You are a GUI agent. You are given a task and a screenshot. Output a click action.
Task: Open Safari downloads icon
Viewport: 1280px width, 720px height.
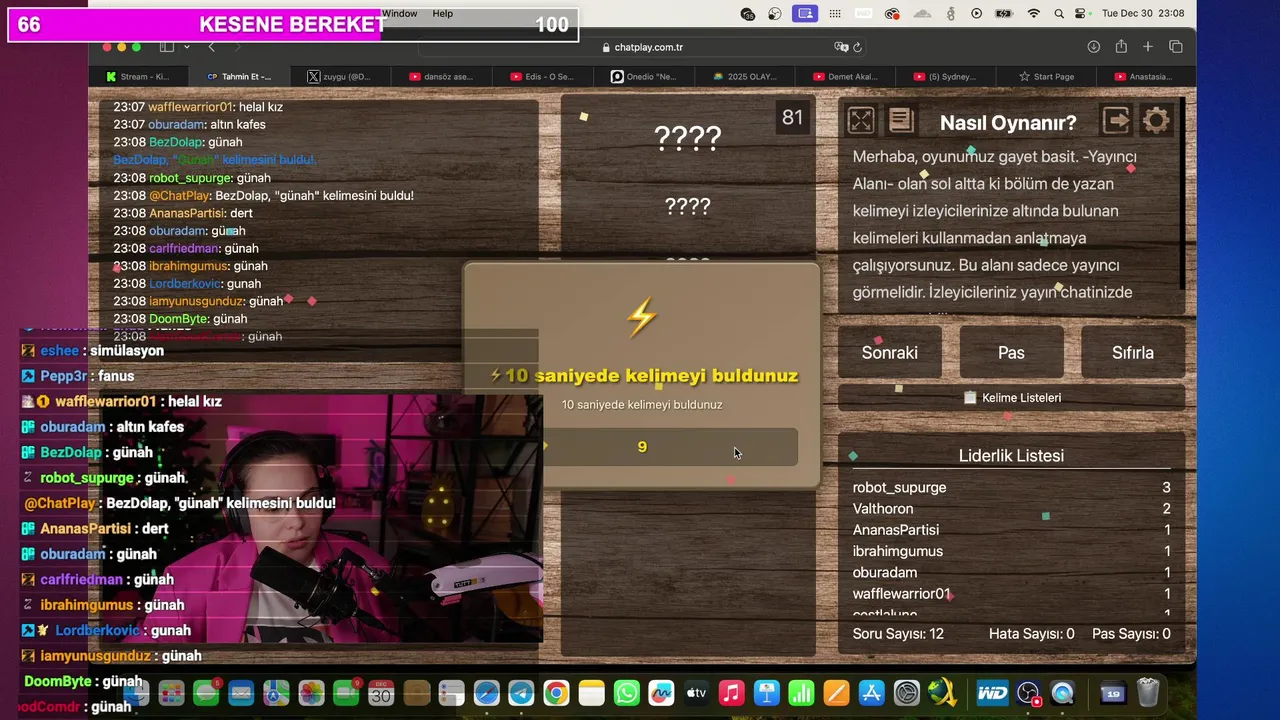[1094, 47]
